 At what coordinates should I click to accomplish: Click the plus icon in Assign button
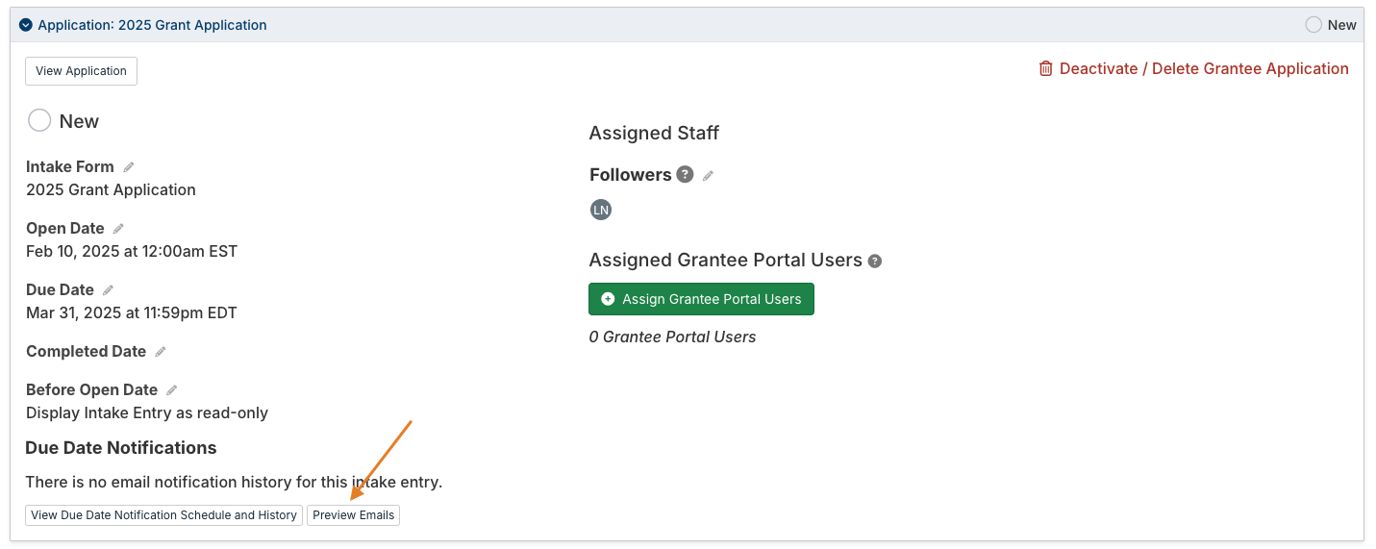tap(608, 299)
